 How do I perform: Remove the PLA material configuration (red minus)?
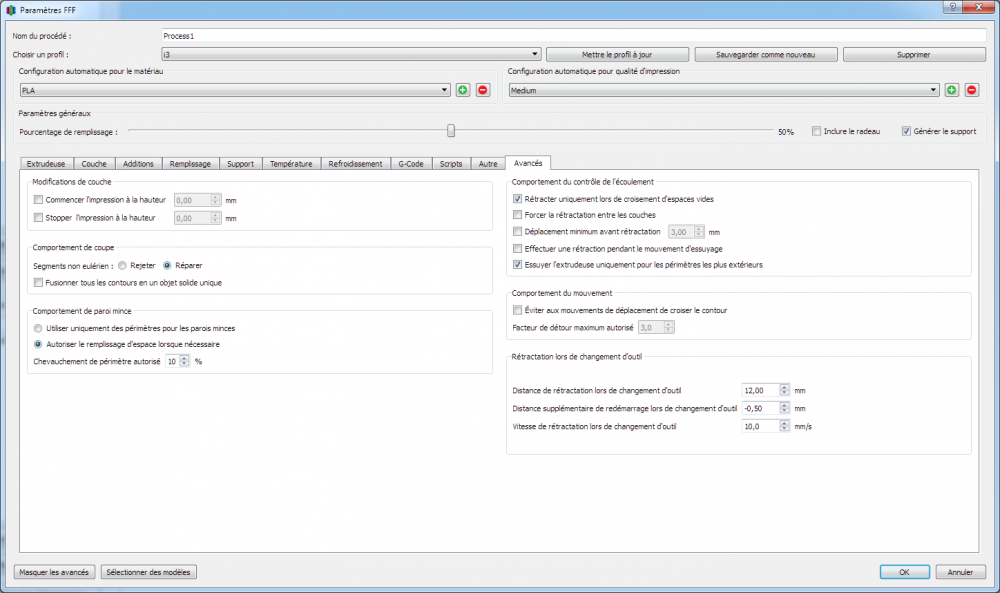click(x=483, y=90)
